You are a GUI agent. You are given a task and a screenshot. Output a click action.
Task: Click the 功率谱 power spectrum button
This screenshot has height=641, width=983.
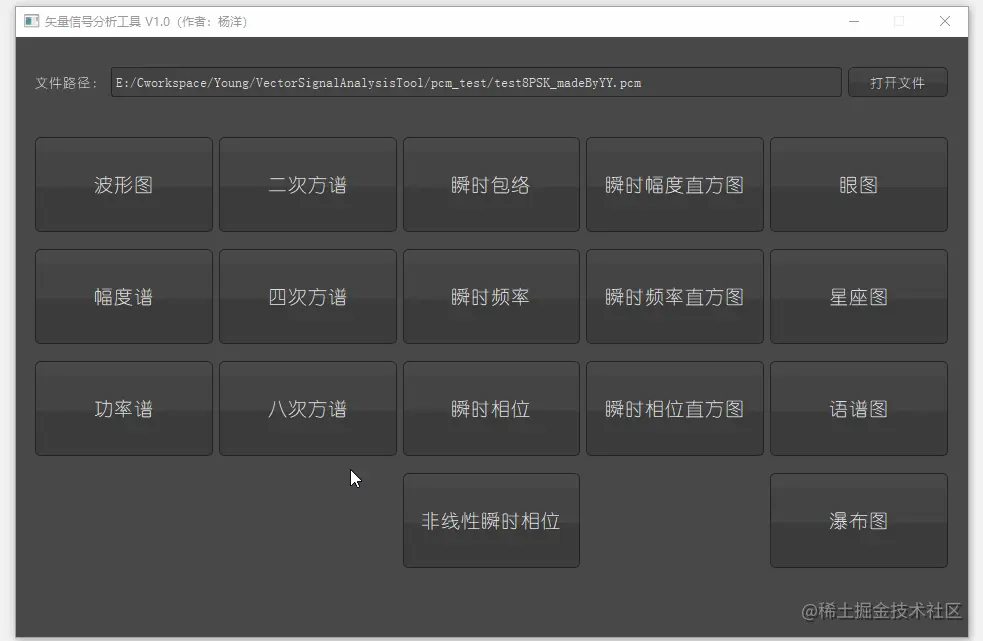click(x=123, y=408)
